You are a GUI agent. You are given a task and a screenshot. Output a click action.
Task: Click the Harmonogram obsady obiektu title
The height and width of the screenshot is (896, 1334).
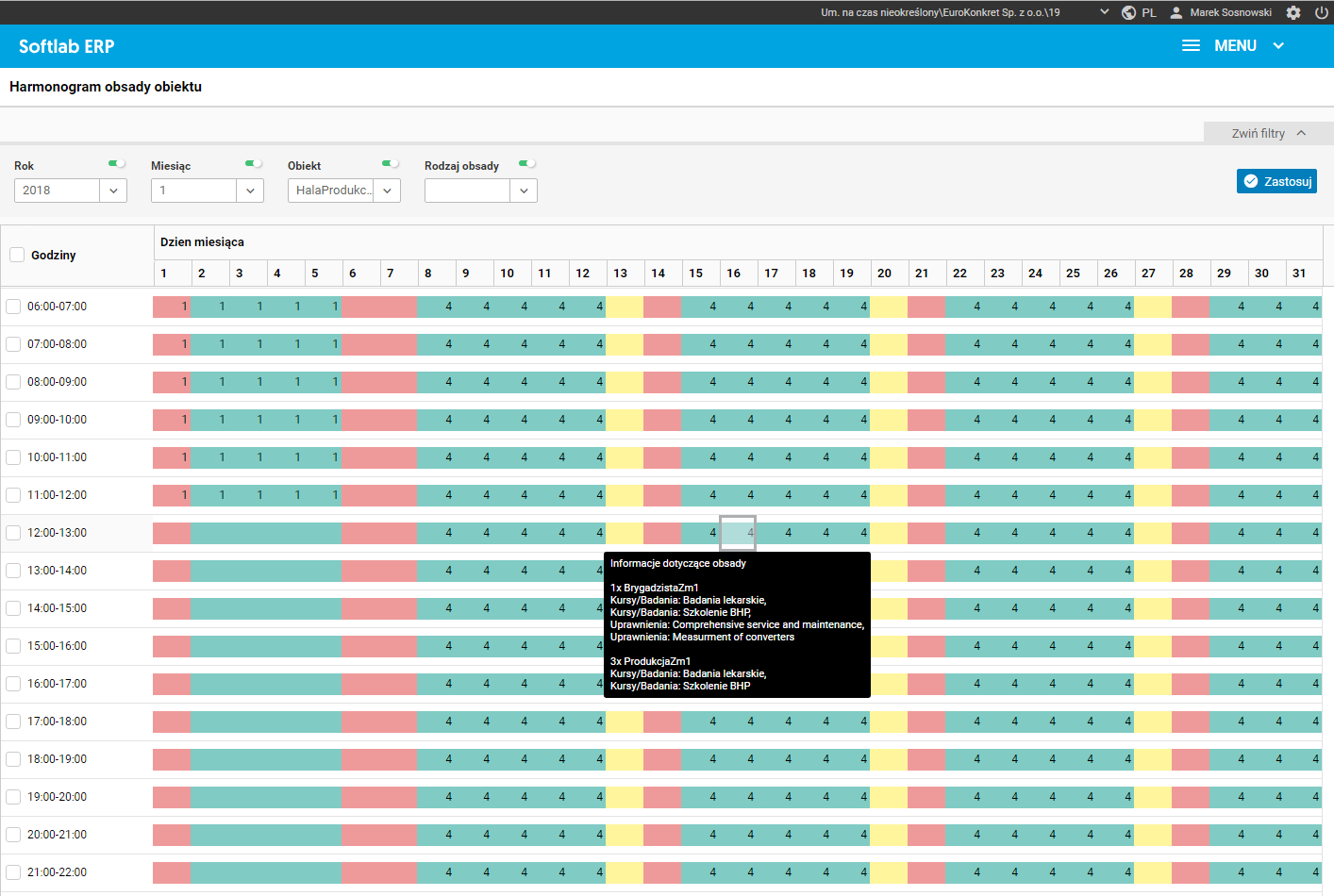(106, 87)
